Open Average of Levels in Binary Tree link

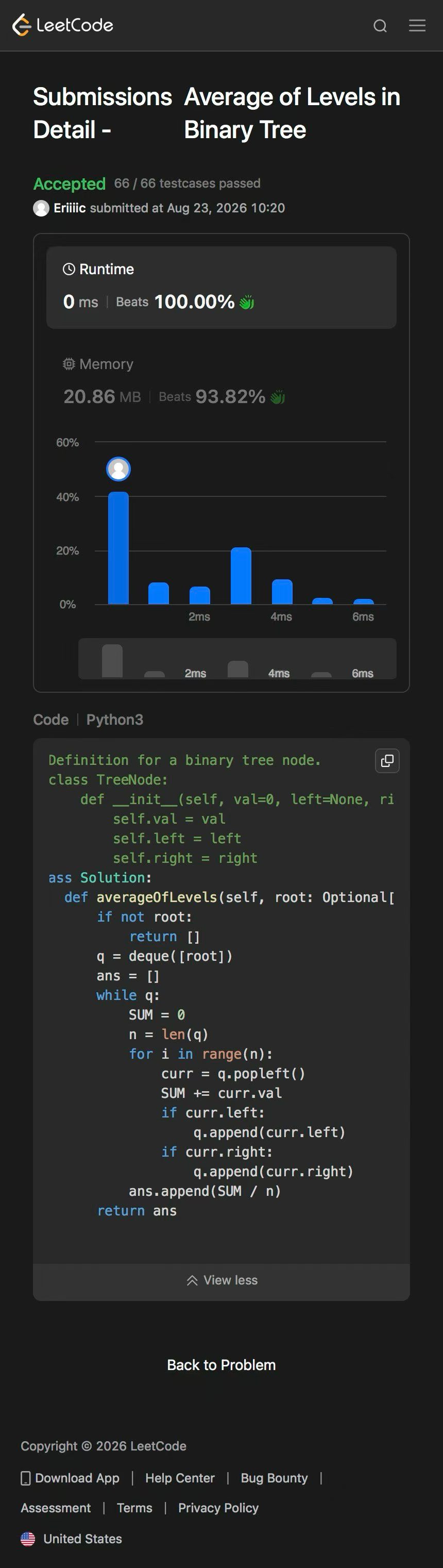tap(292, 113)
